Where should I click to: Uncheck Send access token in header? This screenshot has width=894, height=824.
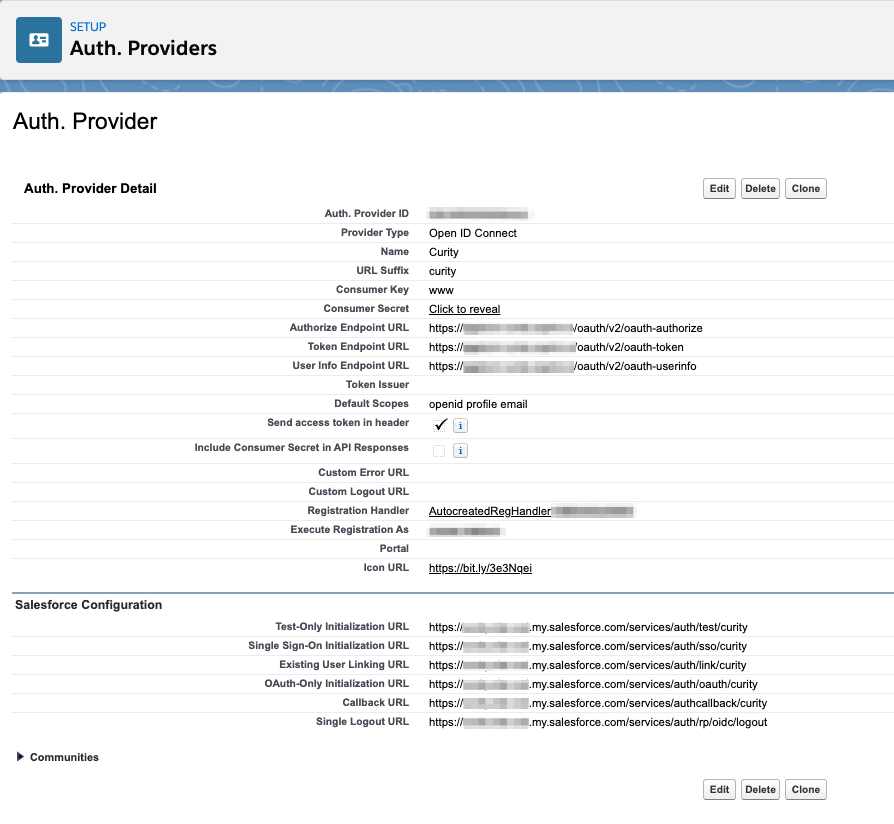440,424
